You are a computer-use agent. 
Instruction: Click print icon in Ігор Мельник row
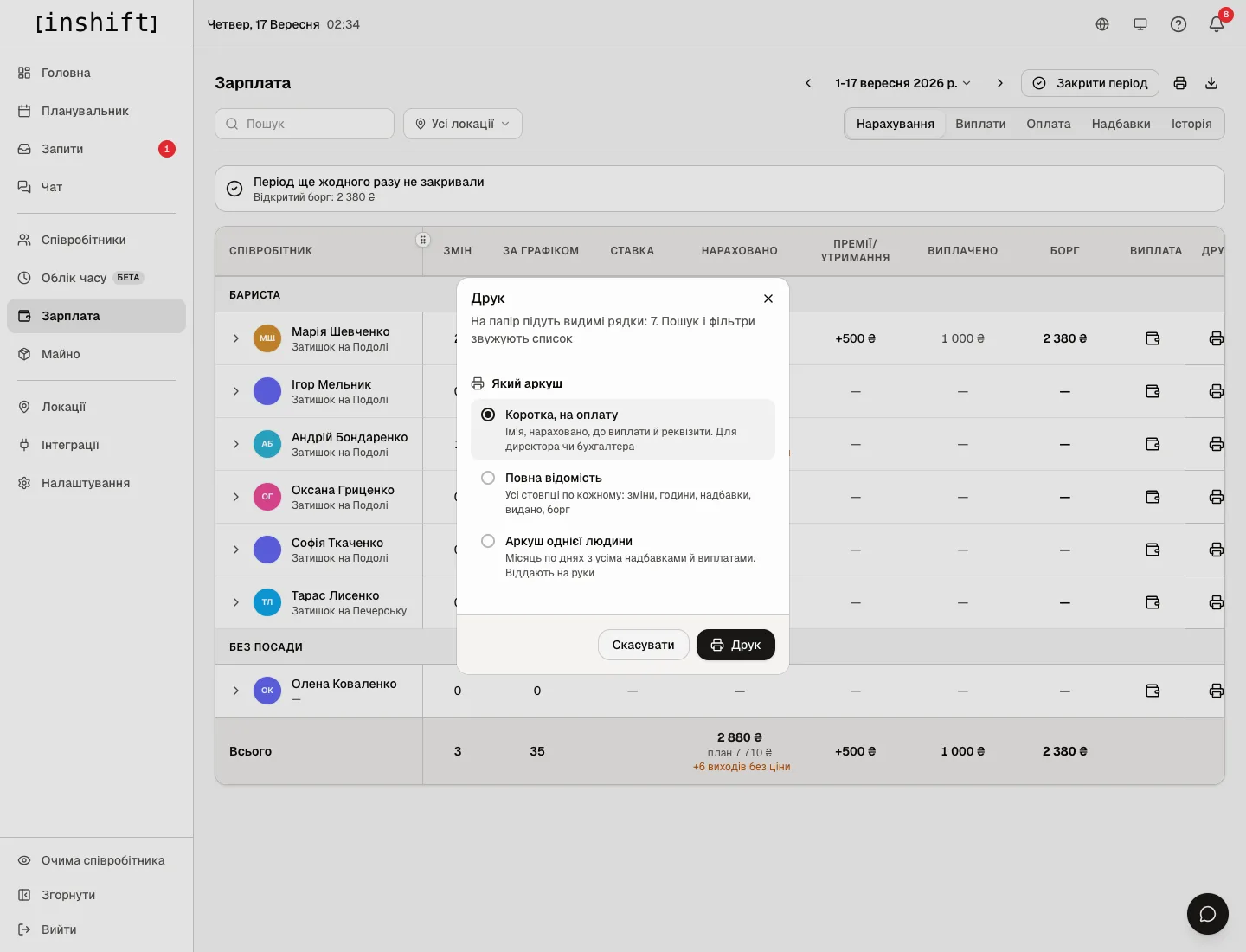tap(1216, 391)
